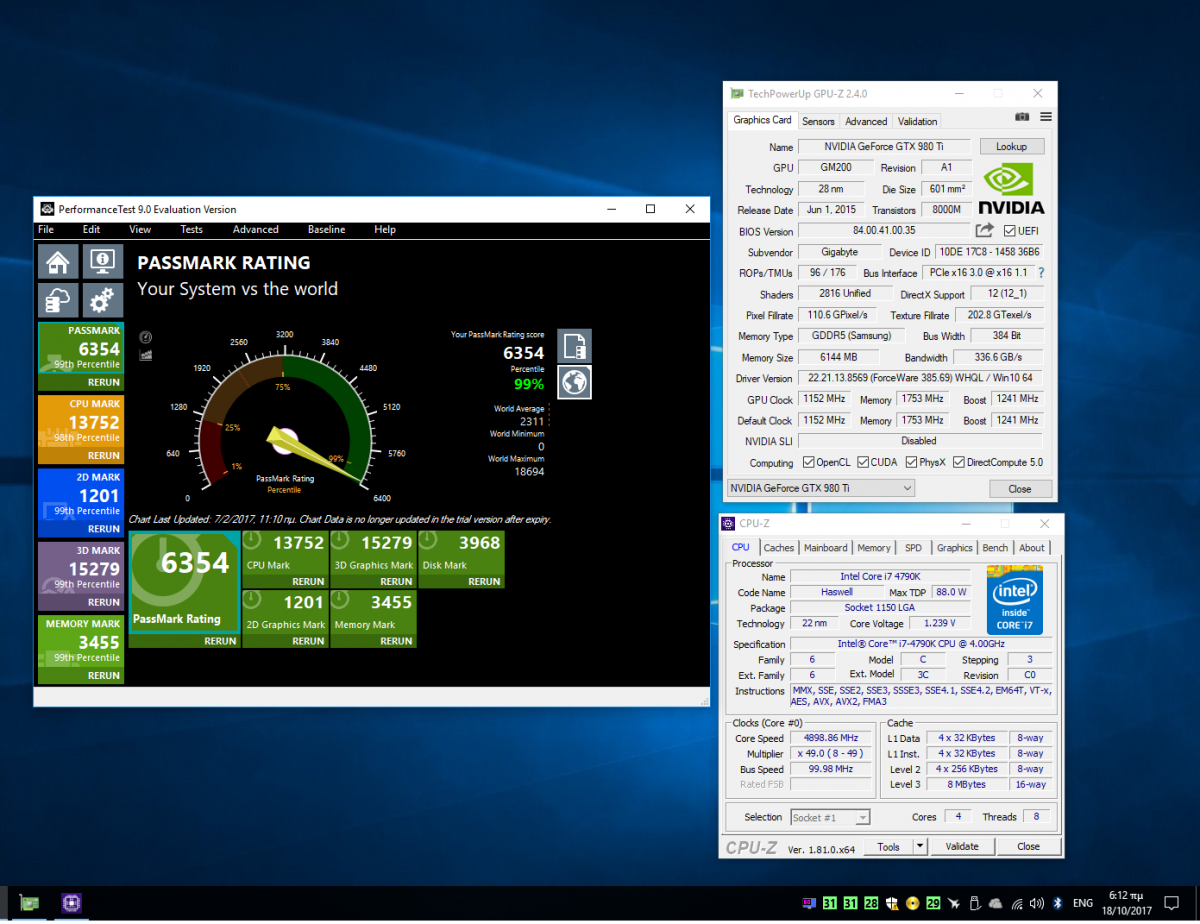Open the volume speaker icon in the system tray

coord(1036,904)
